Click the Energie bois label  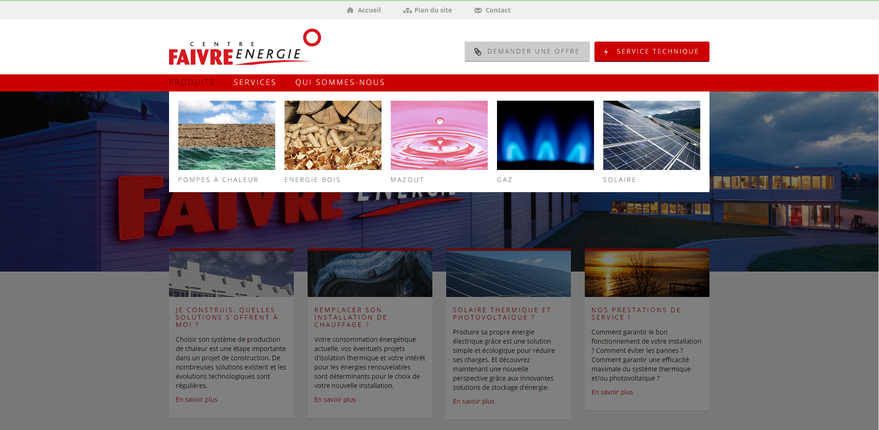(x=312, y=180)
